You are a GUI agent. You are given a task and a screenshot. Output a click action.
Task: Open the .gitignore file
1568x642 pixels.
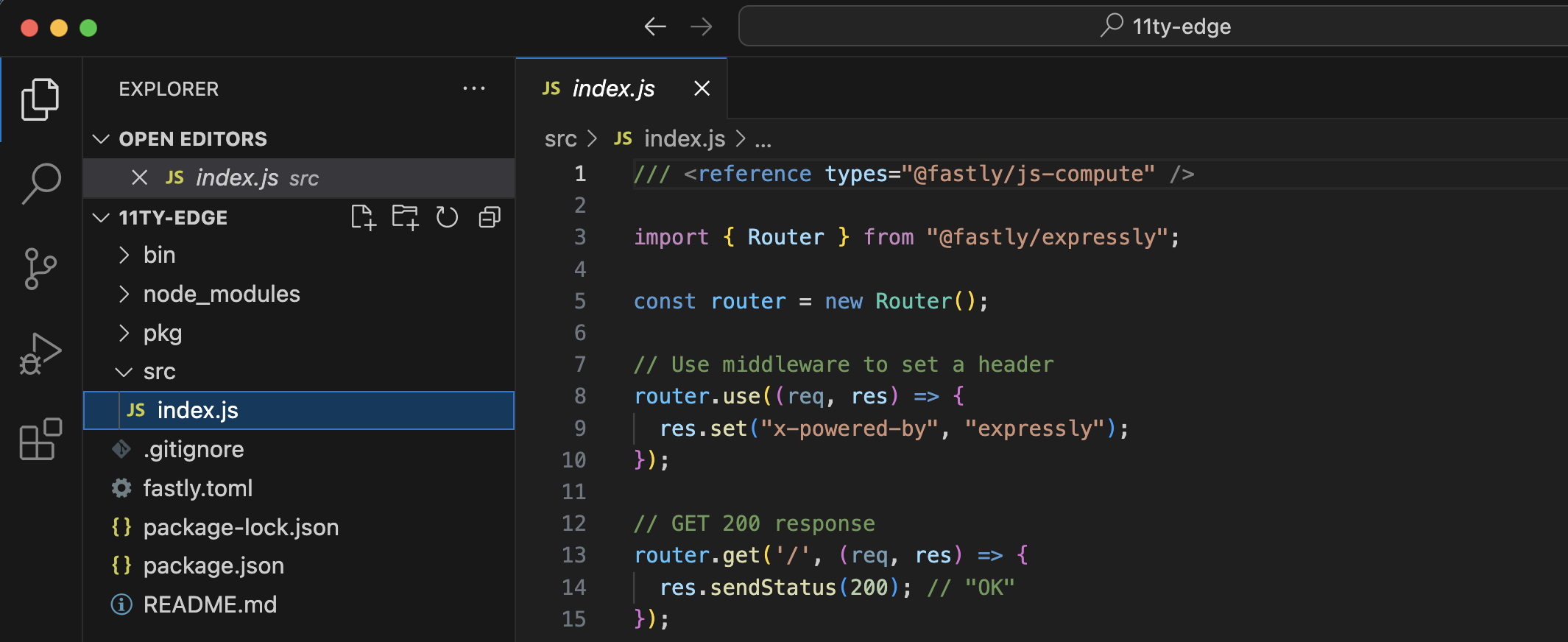(299, 449)
